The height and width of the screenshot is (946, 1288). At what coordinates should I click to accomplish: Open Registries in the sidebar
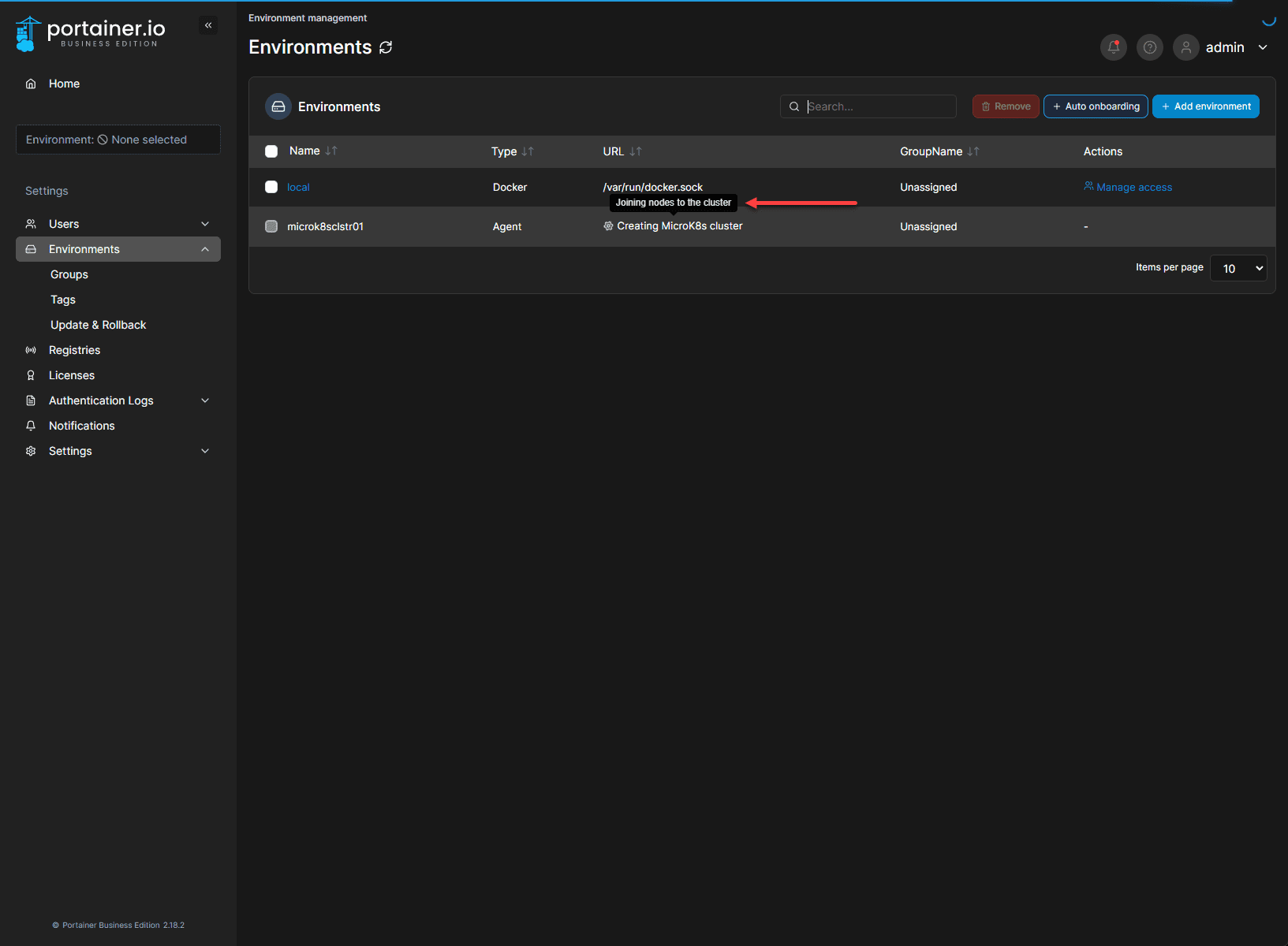[74, 350]
